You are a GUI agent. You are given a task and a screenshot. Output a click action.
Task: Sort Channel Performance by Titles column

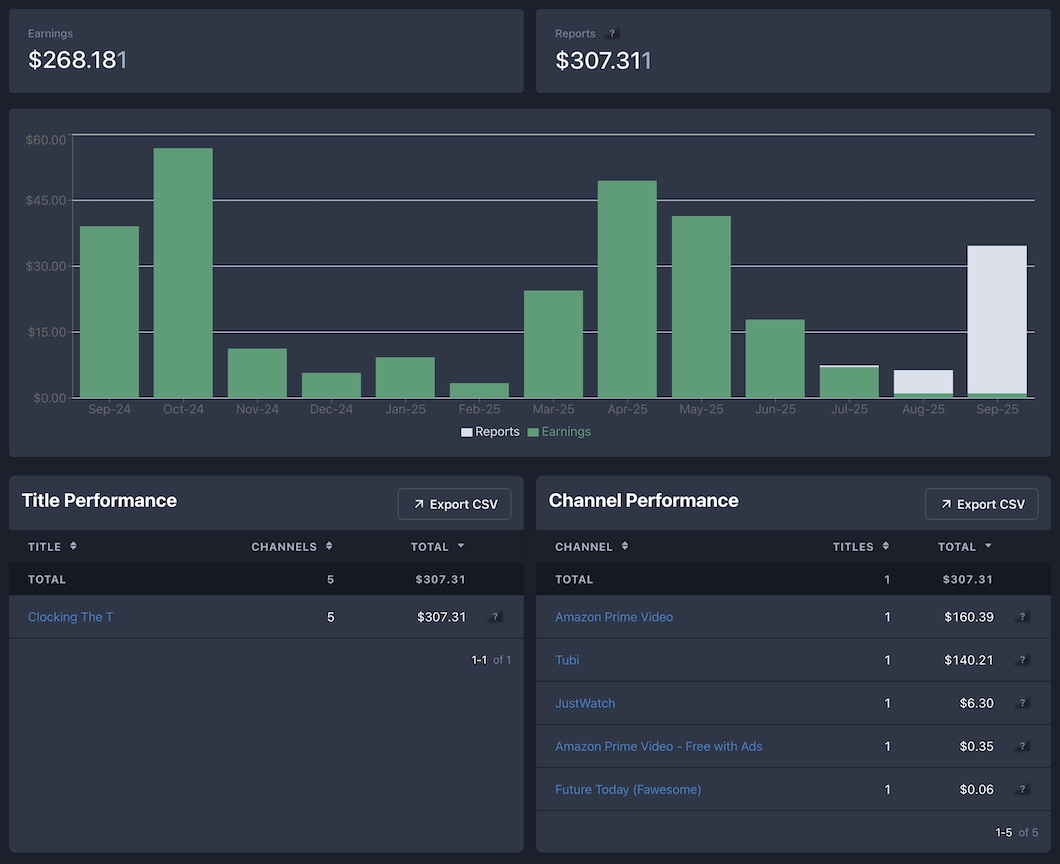coord(860,547)
